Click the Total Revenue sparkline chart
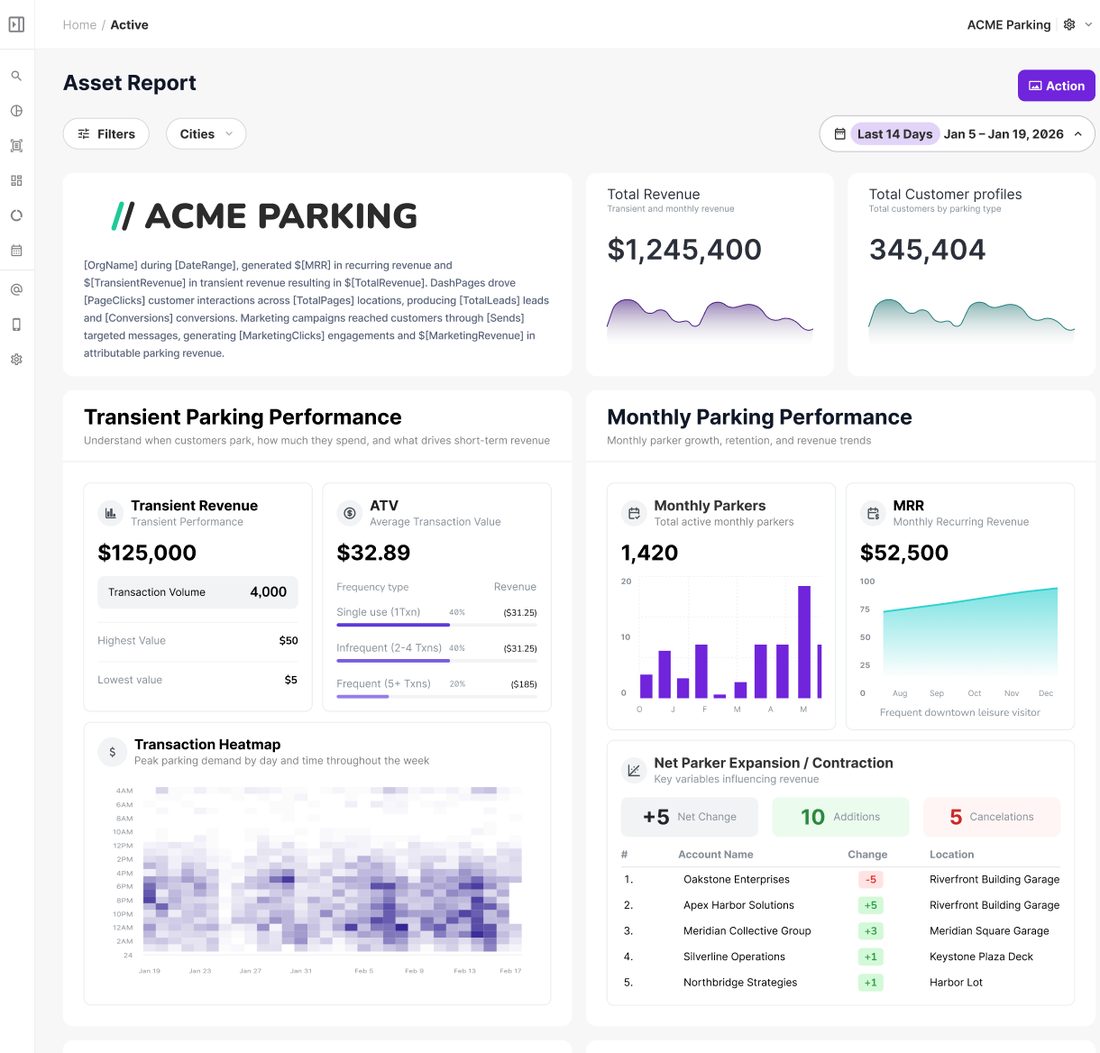 point(709,319)
